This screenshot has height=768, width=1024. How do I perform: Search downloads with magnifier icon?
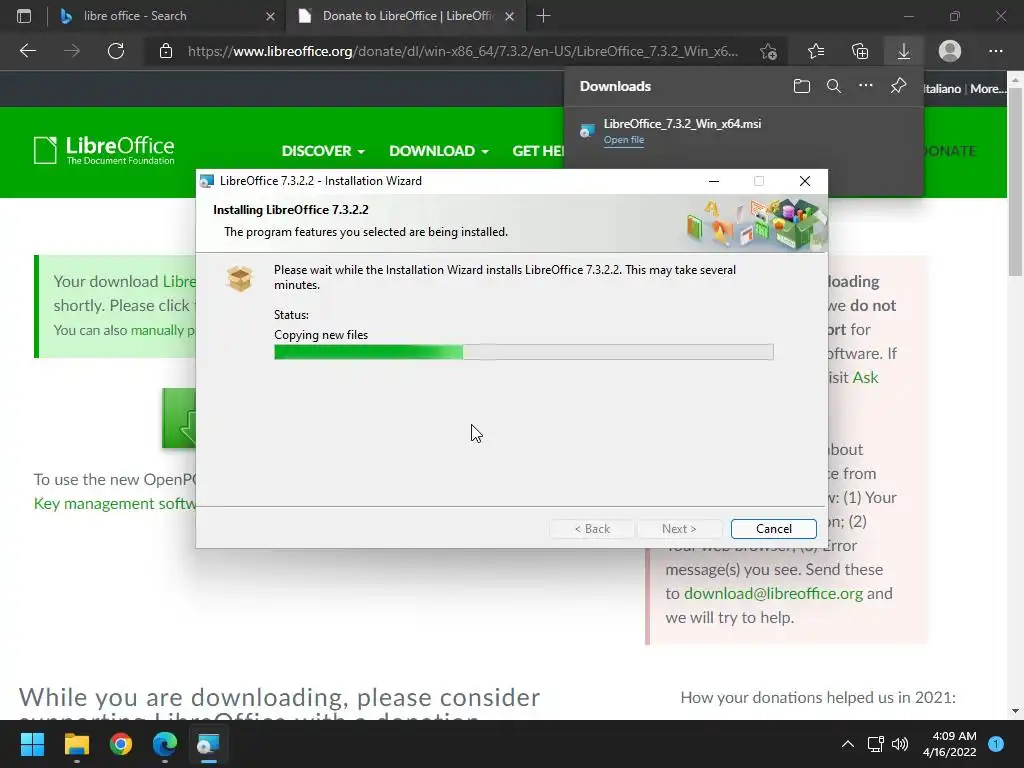(833, 86)
